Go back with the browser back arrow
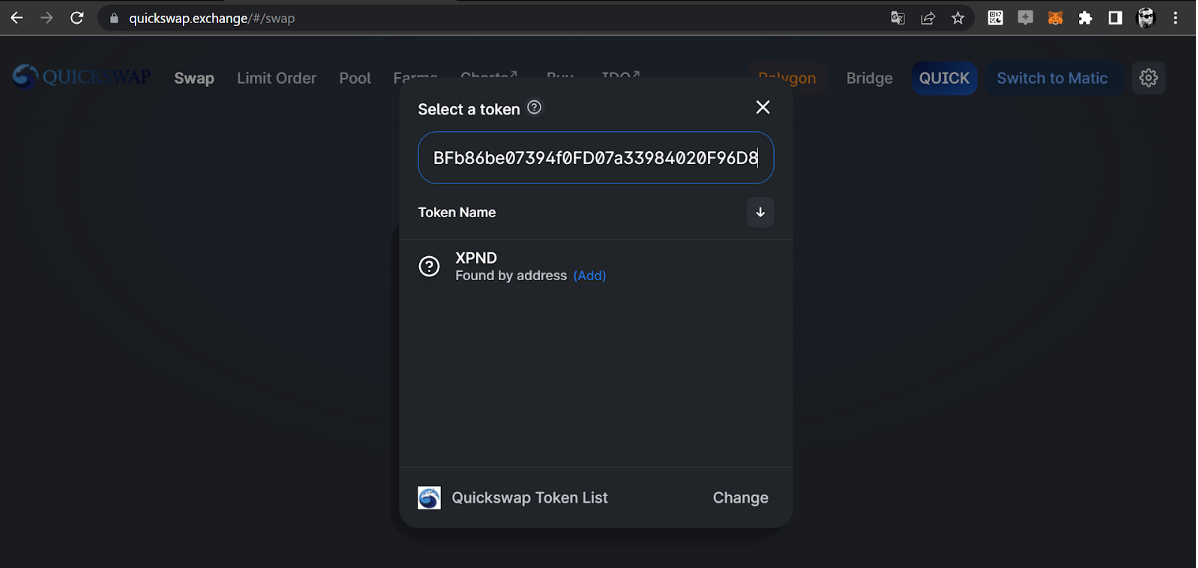The image size is (1198, 568). click(x=17, y=18)
